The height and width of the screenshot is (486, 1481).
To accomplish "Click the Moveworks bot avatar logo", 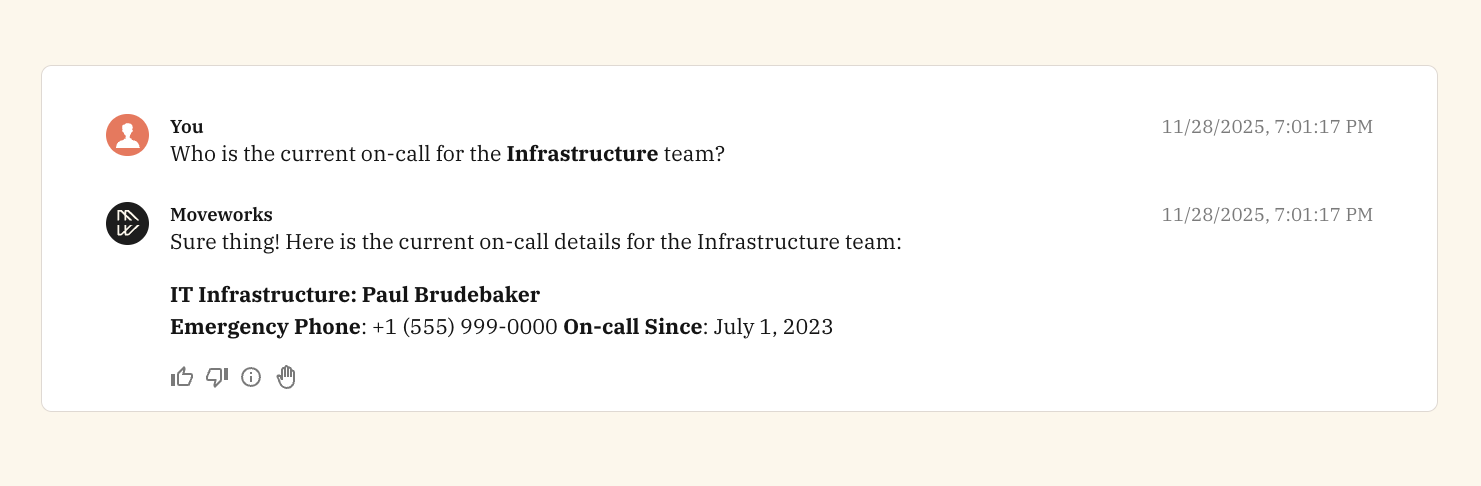I will 128,223.
